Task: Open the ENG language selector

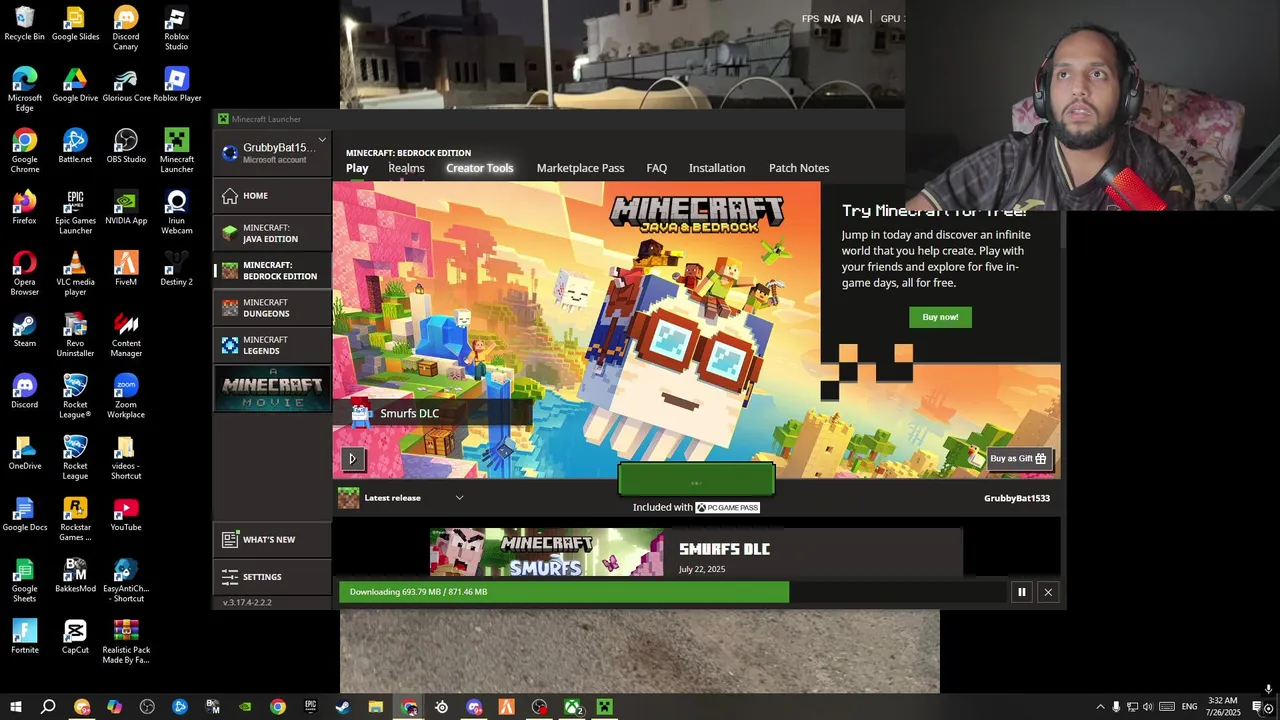Action: 1189,707
